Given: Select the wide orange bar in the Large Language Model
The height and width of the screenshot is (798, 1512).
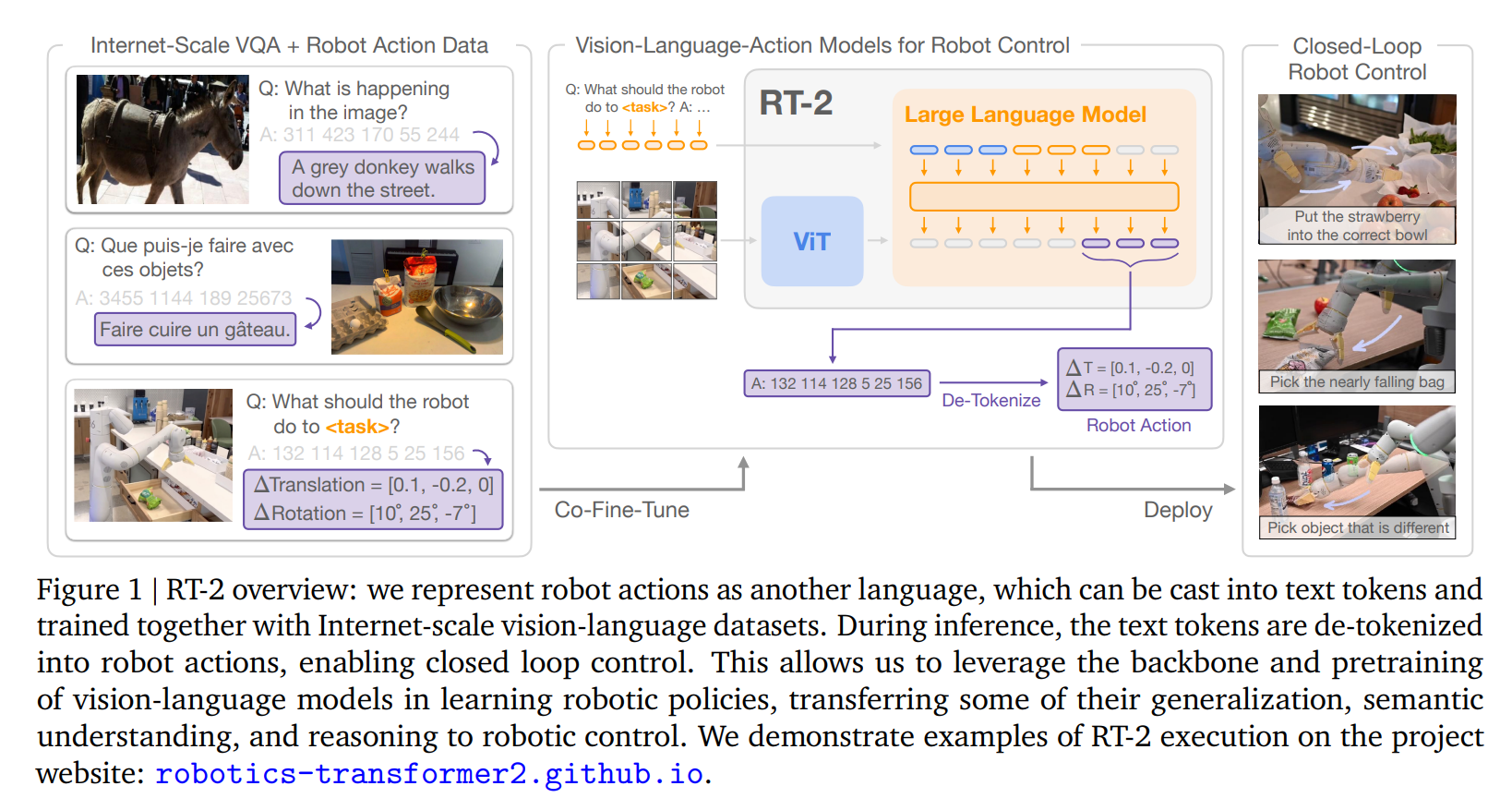Looking at the screenshot, I should [x=1044, y=197].
